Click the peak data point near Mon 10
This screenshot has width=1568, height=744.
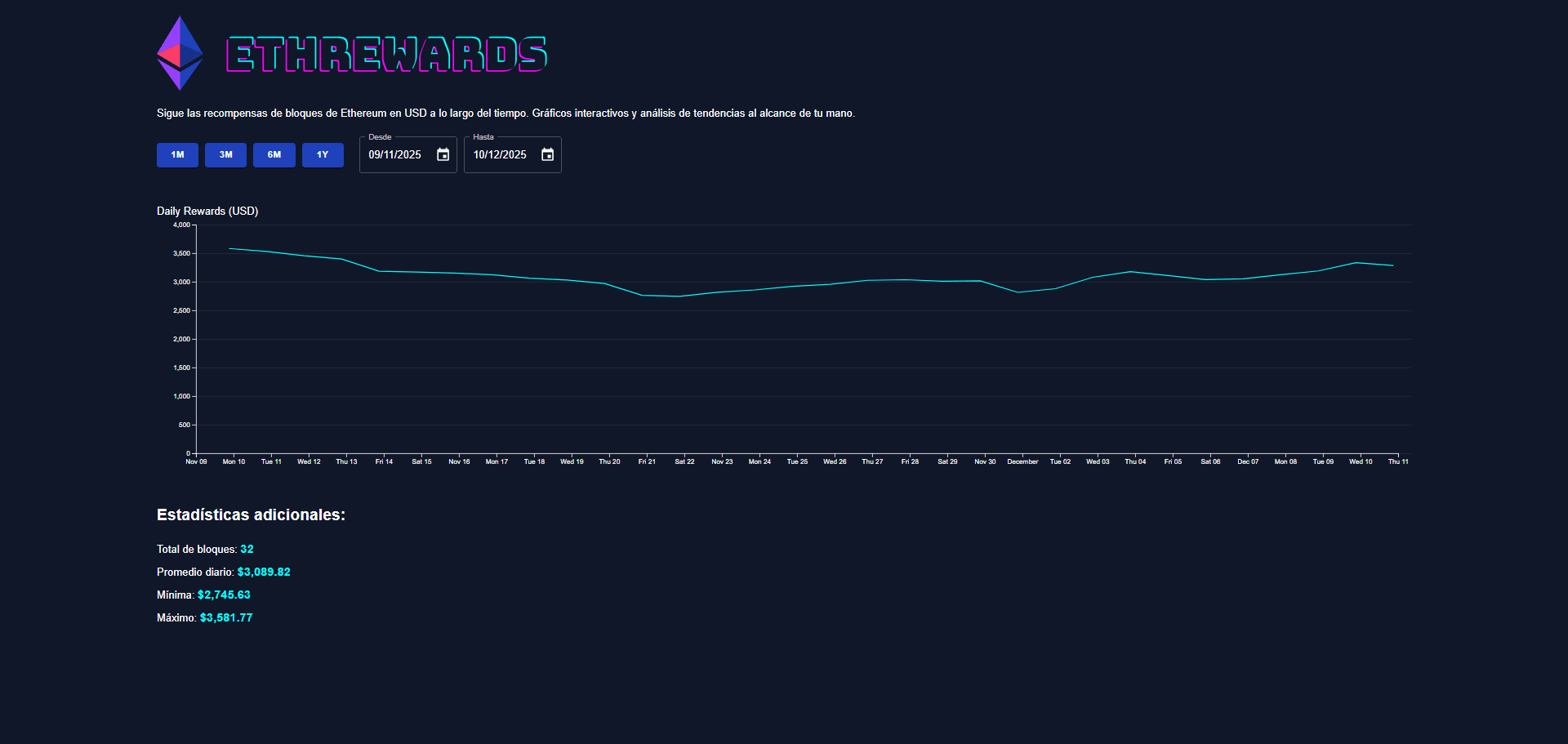click(232, 247)
